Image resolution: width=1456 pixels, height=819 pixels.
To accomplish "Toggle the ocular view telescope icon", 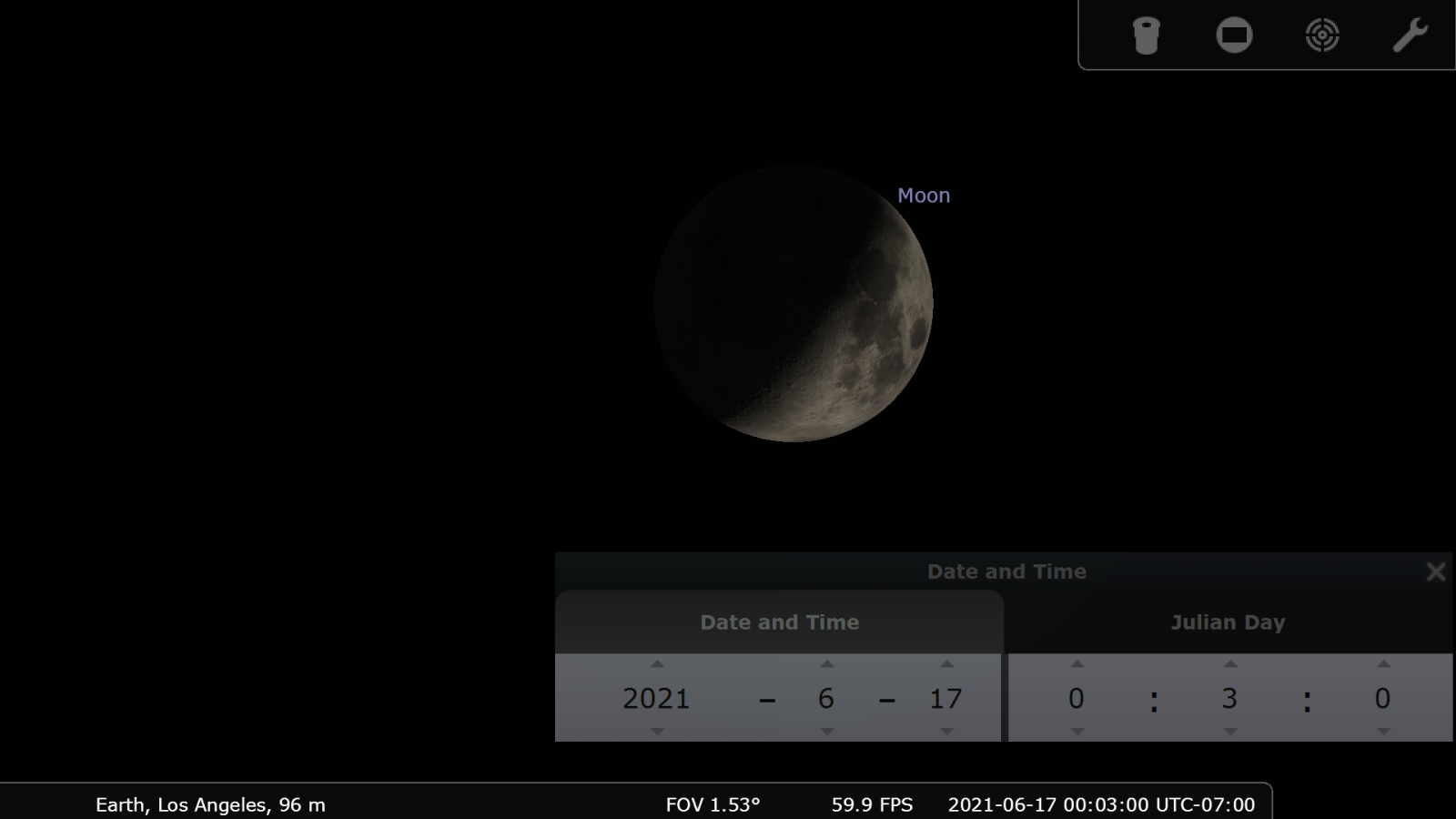I will [x=1146, y=36].
